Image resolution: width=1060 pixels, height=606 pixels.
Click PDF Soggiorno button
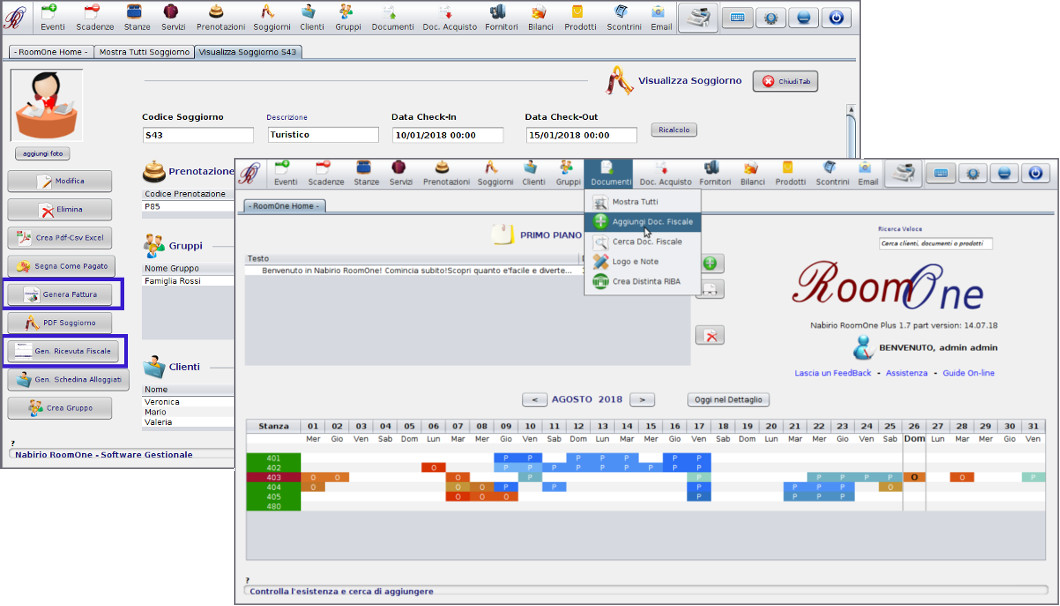59,323
